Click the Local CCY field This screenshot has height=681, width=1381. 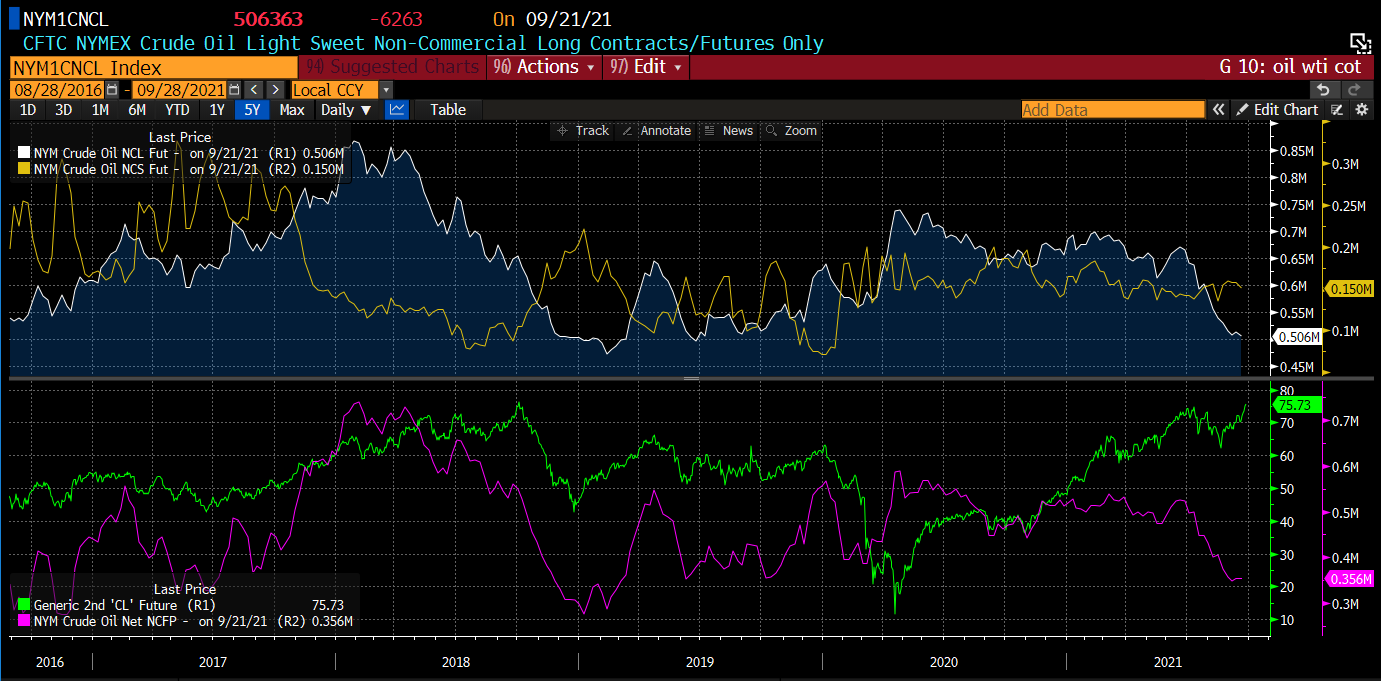[x=334, y=90]
